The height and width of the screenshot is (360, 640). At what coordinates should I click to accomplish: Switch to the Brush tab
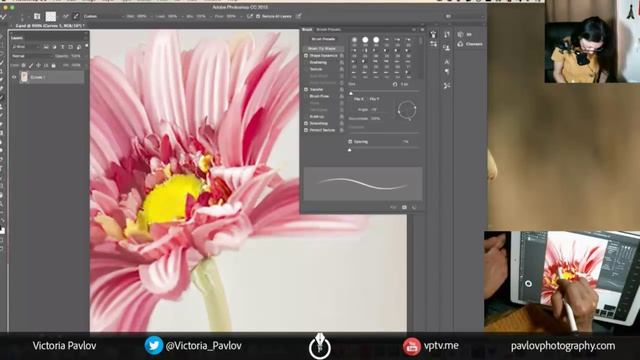(x=307, y=29)
